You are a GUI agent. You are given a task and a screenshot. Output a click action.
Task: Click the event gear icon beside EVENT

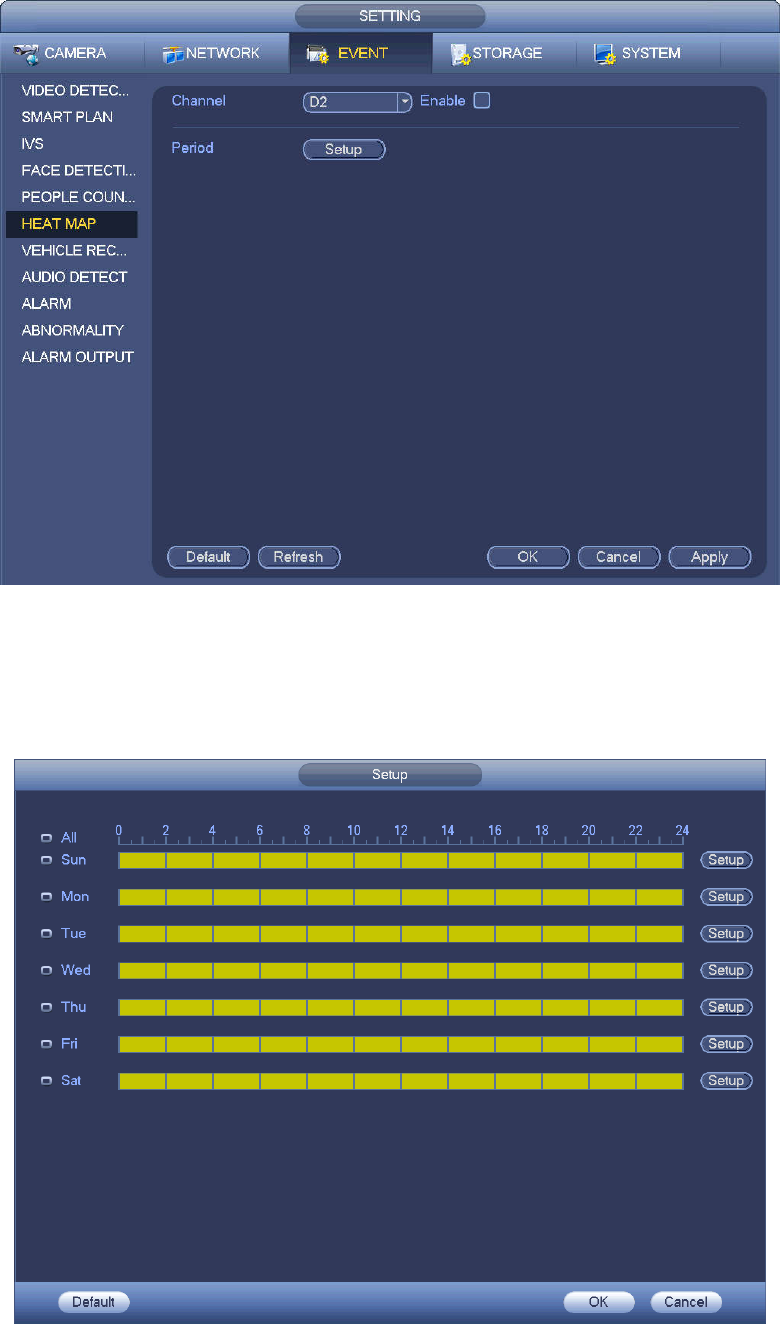coord(317,54)
